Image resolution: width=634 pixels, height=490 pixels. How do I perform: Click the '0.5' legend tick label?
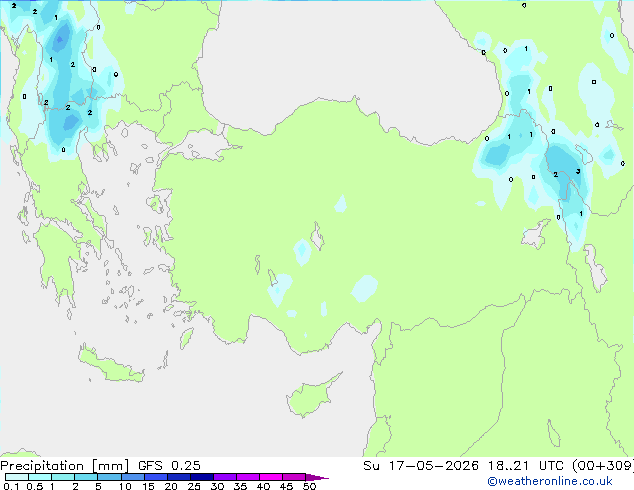pyautogui.click(x=35, y=486)
